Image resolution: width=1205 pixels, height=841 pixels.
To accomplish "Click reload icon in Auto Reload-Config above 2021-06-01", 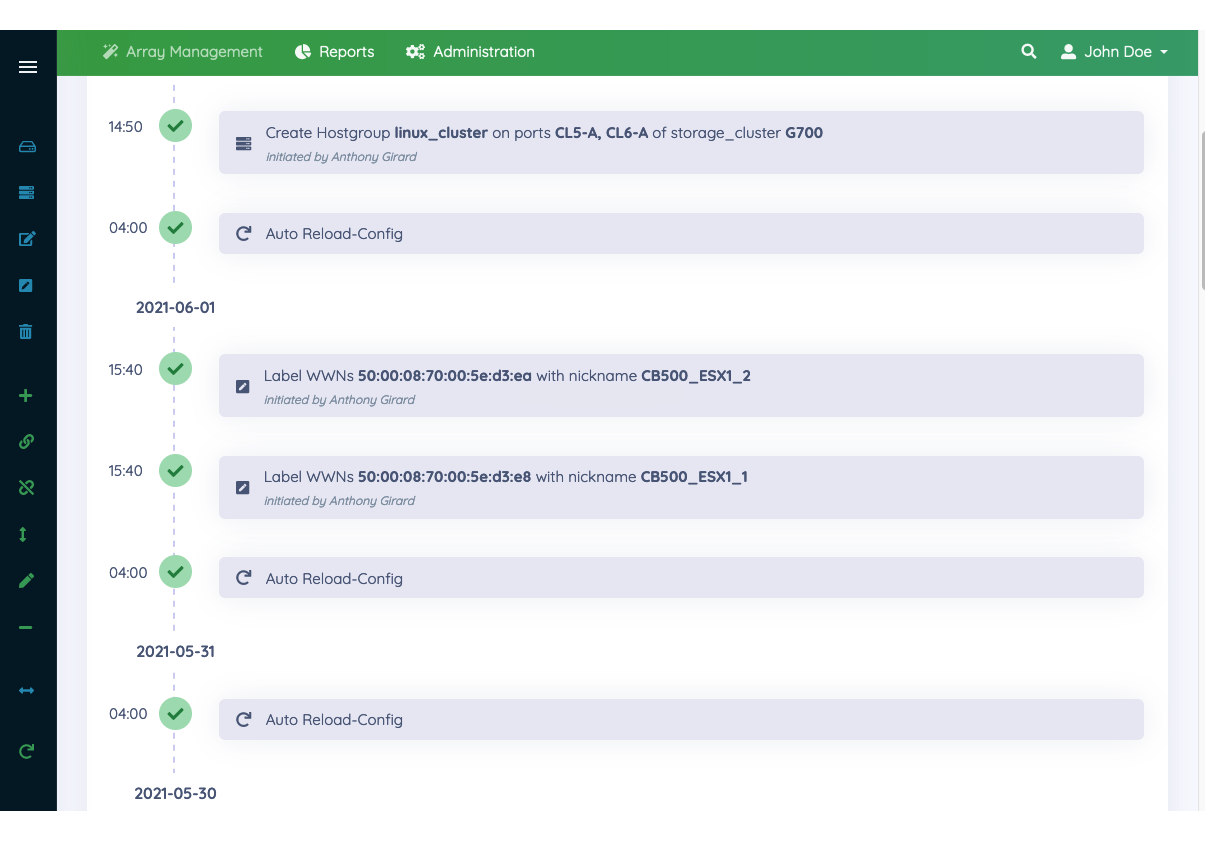I will (243, 234).
